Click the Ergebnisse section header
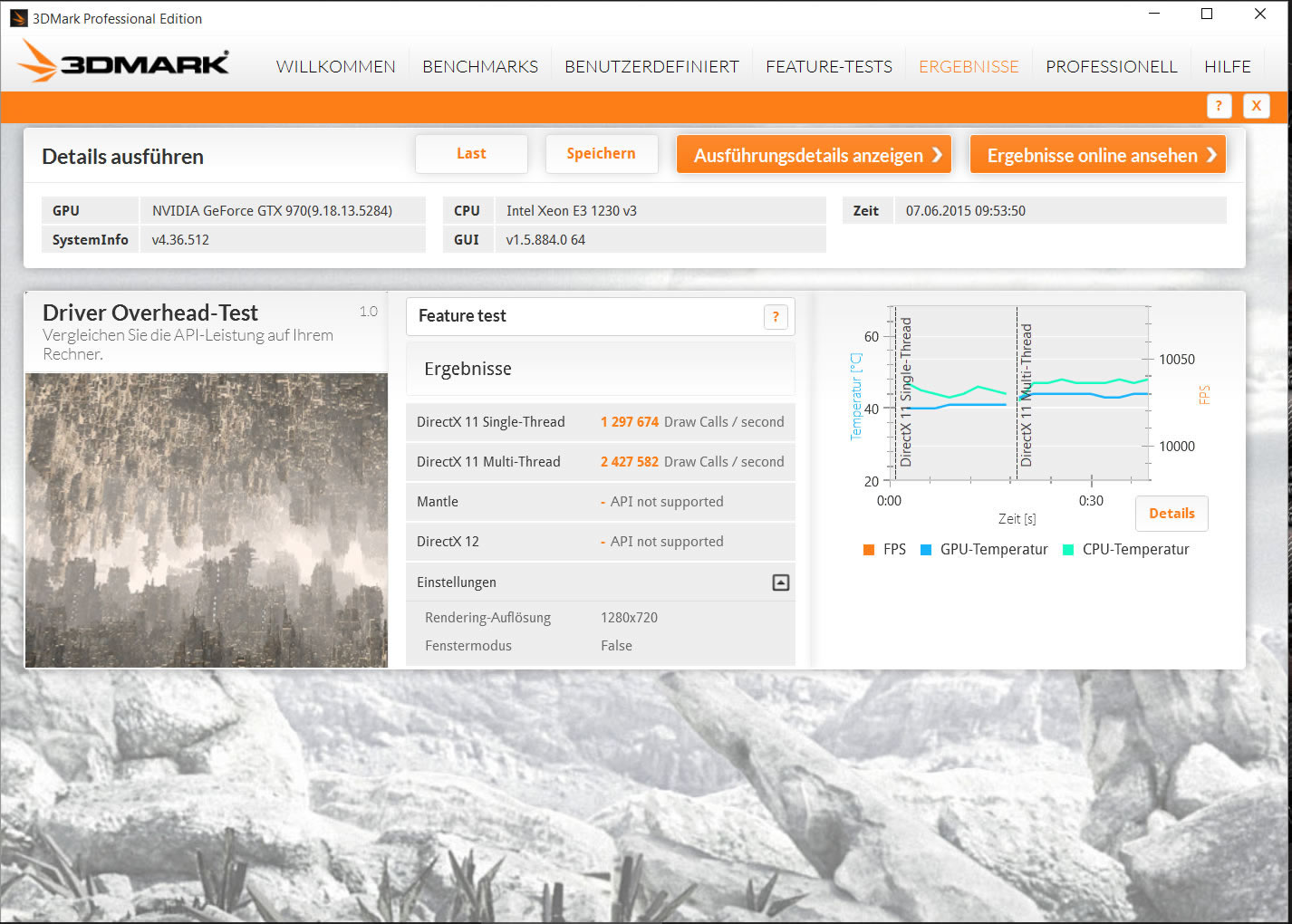This screenshot has width=1292, height=924. pyautogui.click(x=601, y=369)
